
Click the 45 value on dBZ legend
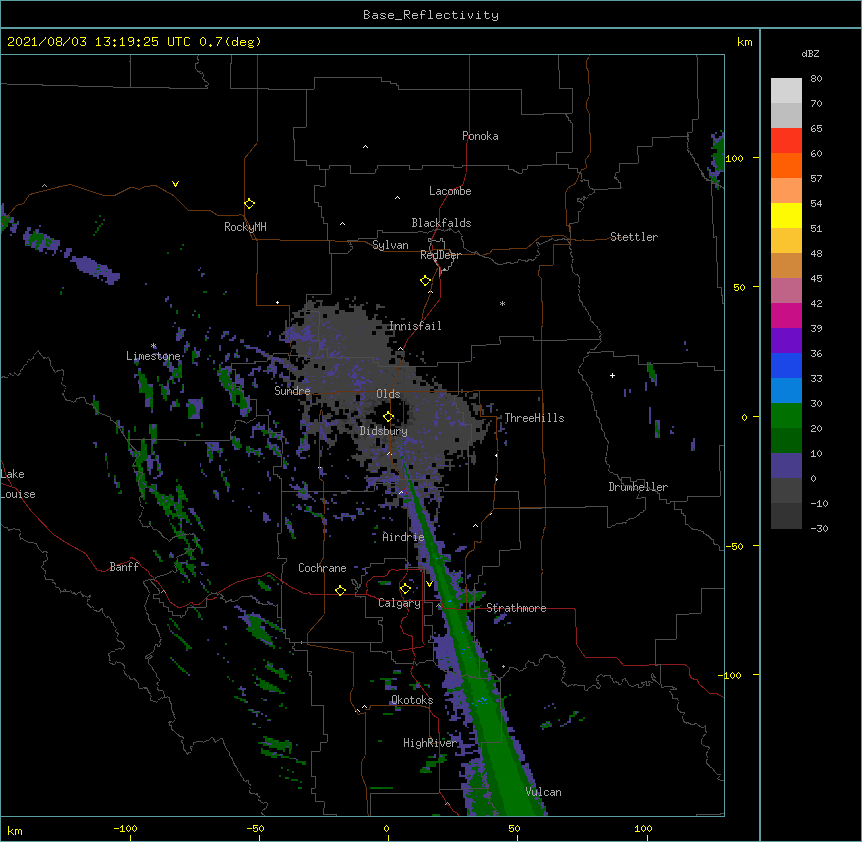point(816,279)
